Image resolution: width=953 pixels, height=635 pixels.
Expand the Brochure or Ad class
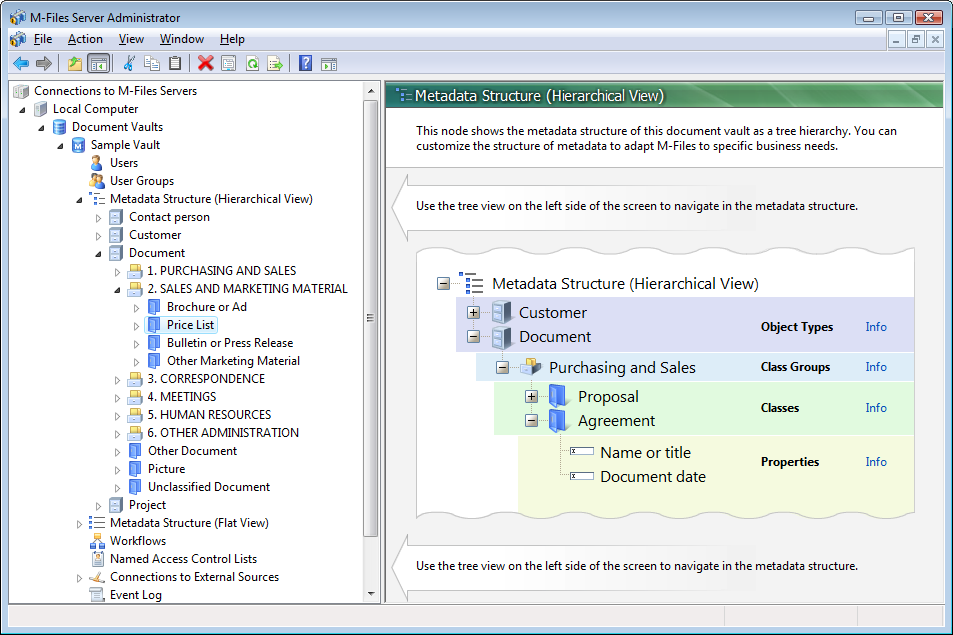[136, 307]
